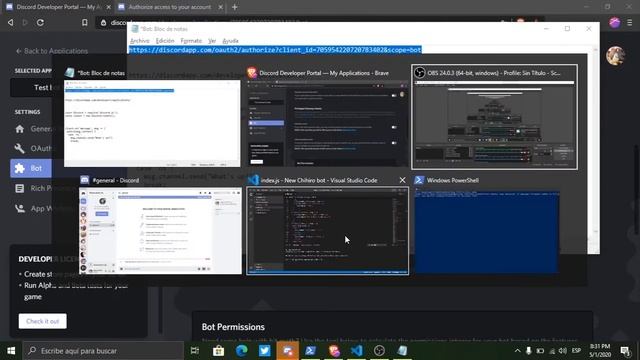Open the Ayuda menu in Notepad

click(x=230, y=41)
